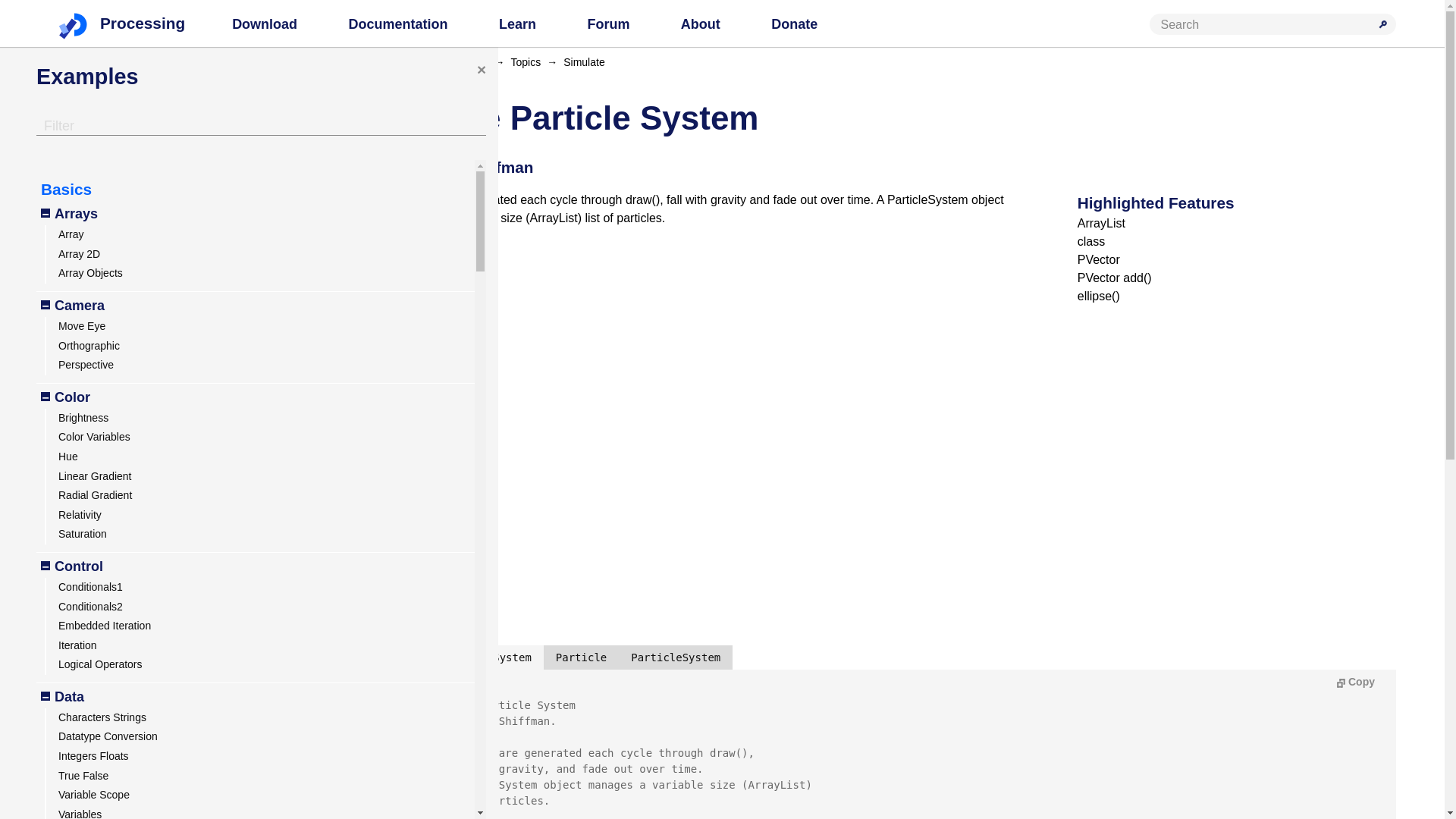Open the Array 2D example

click(x=79, y=254)
